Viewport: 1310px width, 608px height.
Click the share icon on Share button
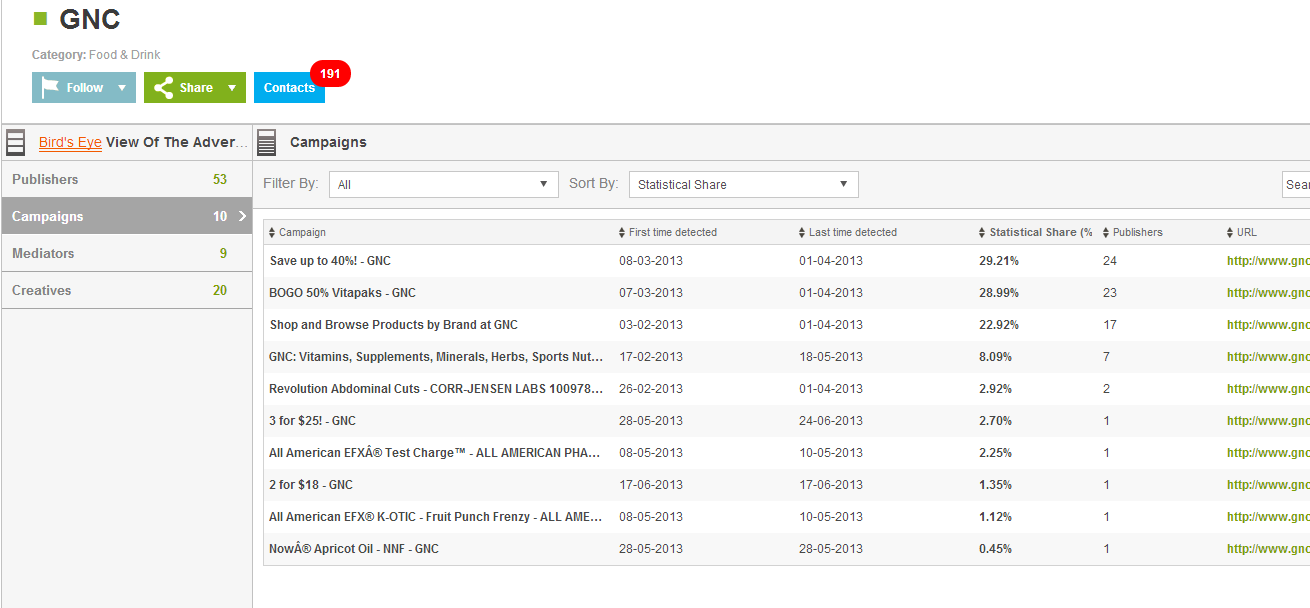[x=163, y=88]
